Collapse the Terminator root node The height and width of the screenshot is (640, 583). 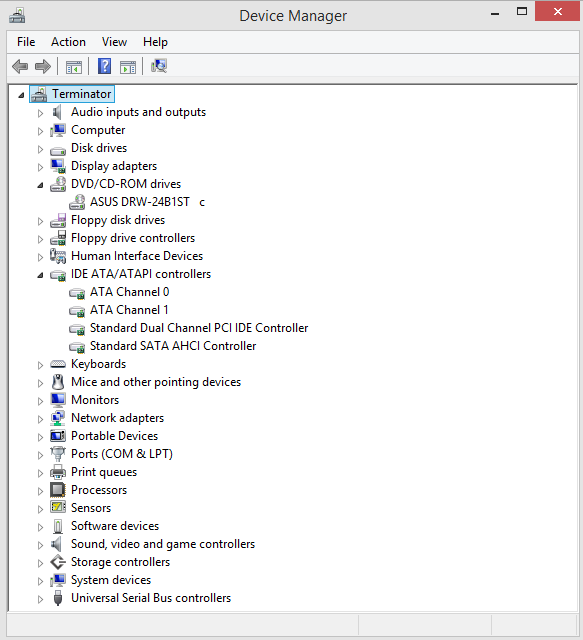click(x=21, y=96)
